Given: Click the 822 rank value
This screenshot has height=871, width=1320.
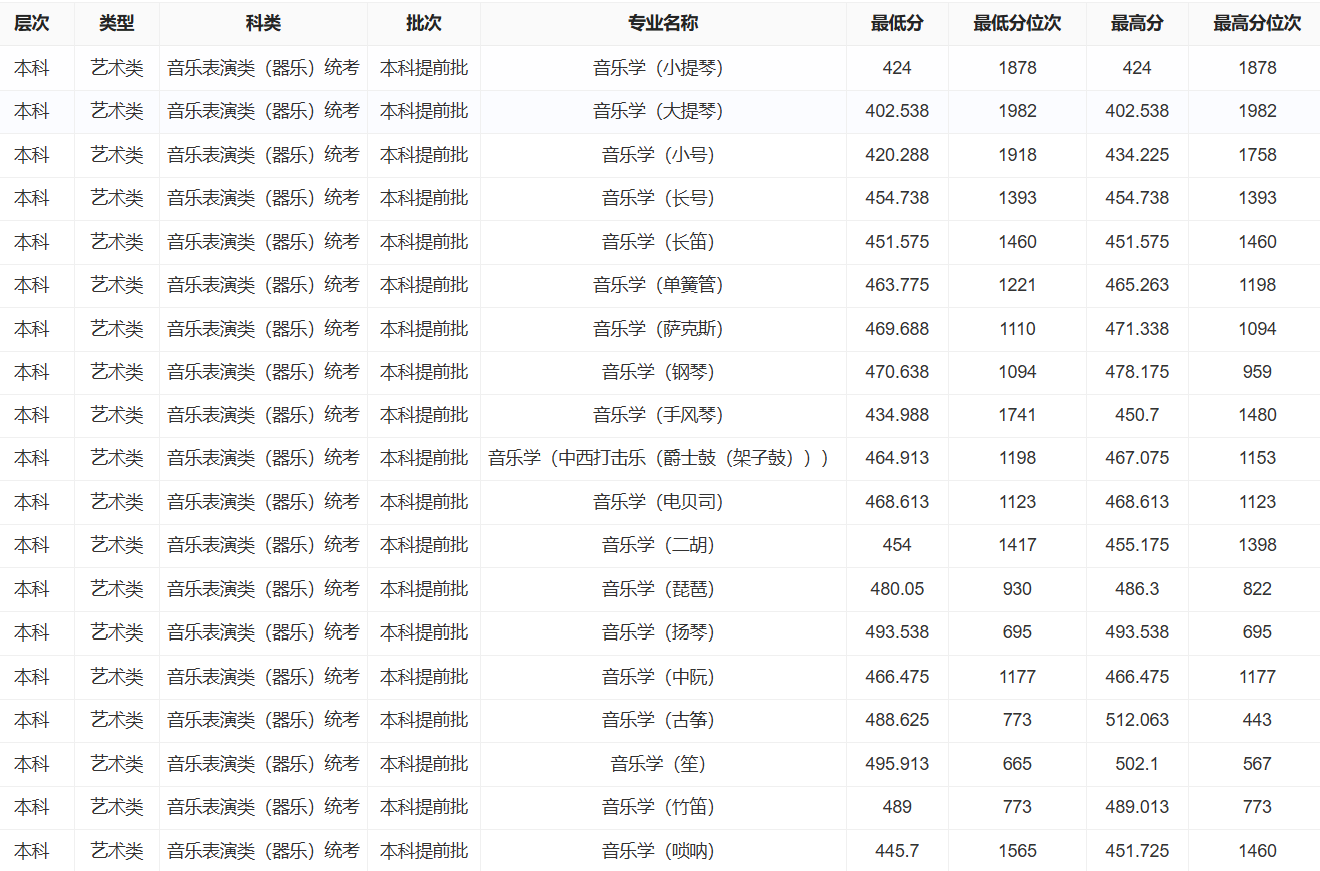Looking at the screenshot, I should [1257, 589].
